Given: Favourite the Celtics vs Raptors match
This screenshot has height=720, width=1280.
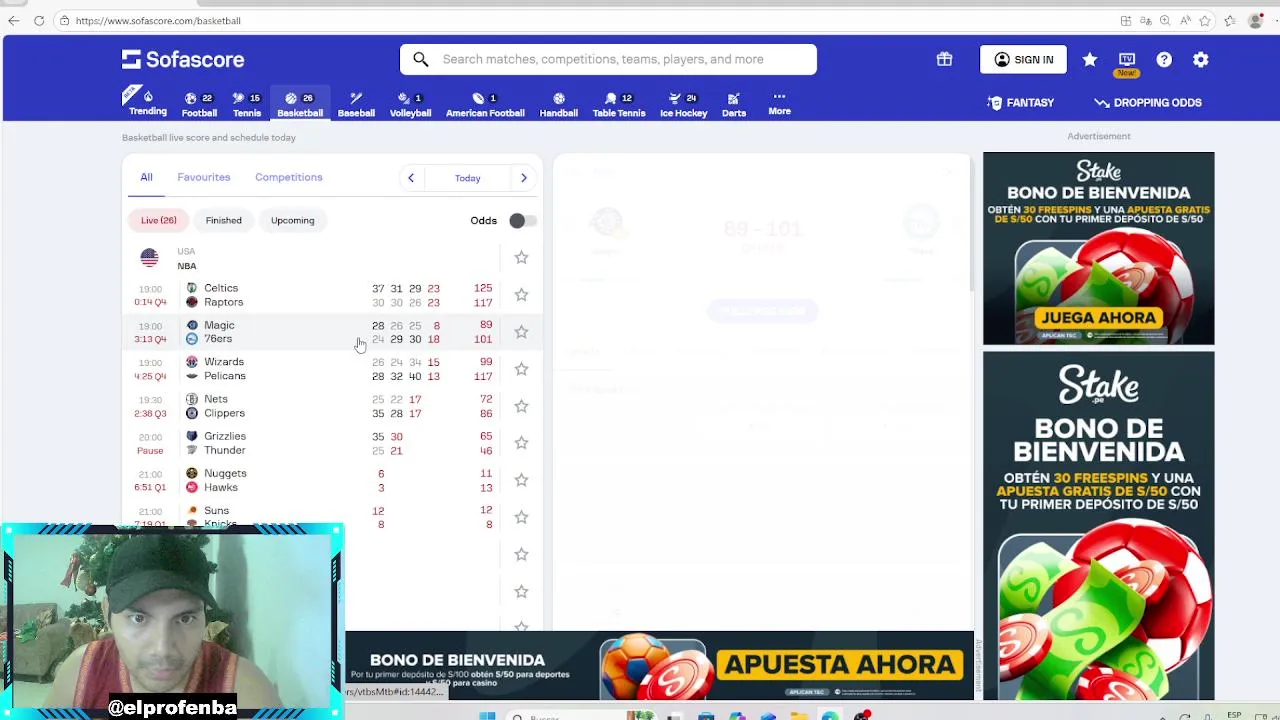Looking at the screenshot, I should pyautogui.click(x=521, y=295).
